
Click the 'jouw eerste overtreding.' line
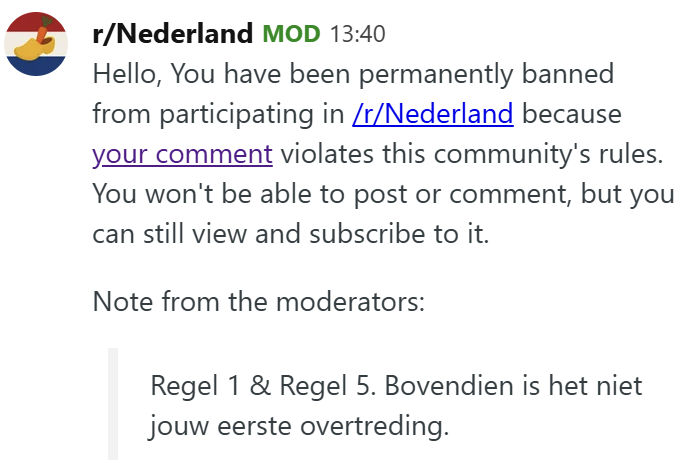[x=300, y=427]
